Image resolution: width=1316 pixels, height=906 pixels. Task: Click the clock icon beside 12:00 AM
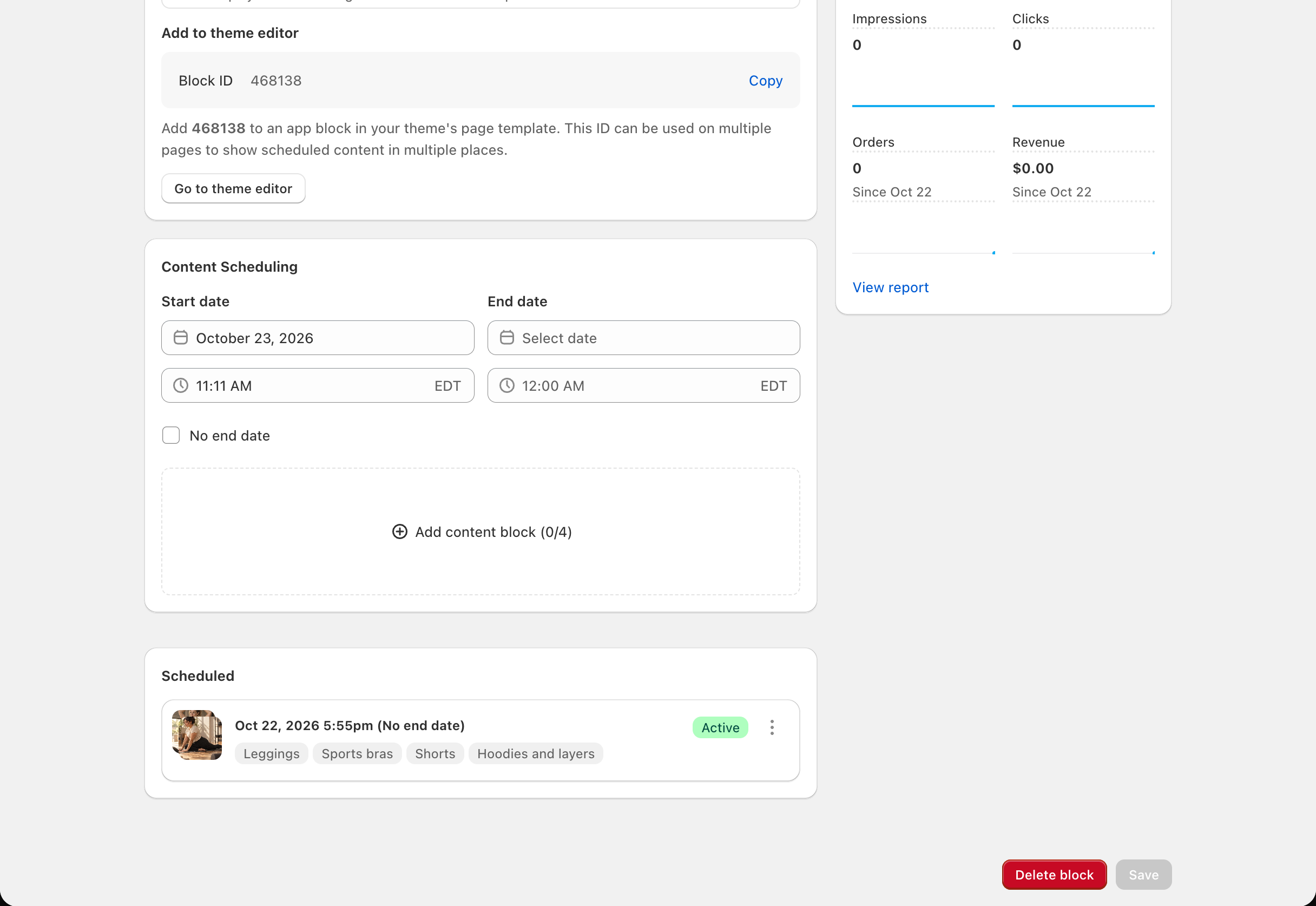click(x=507, y=385)
